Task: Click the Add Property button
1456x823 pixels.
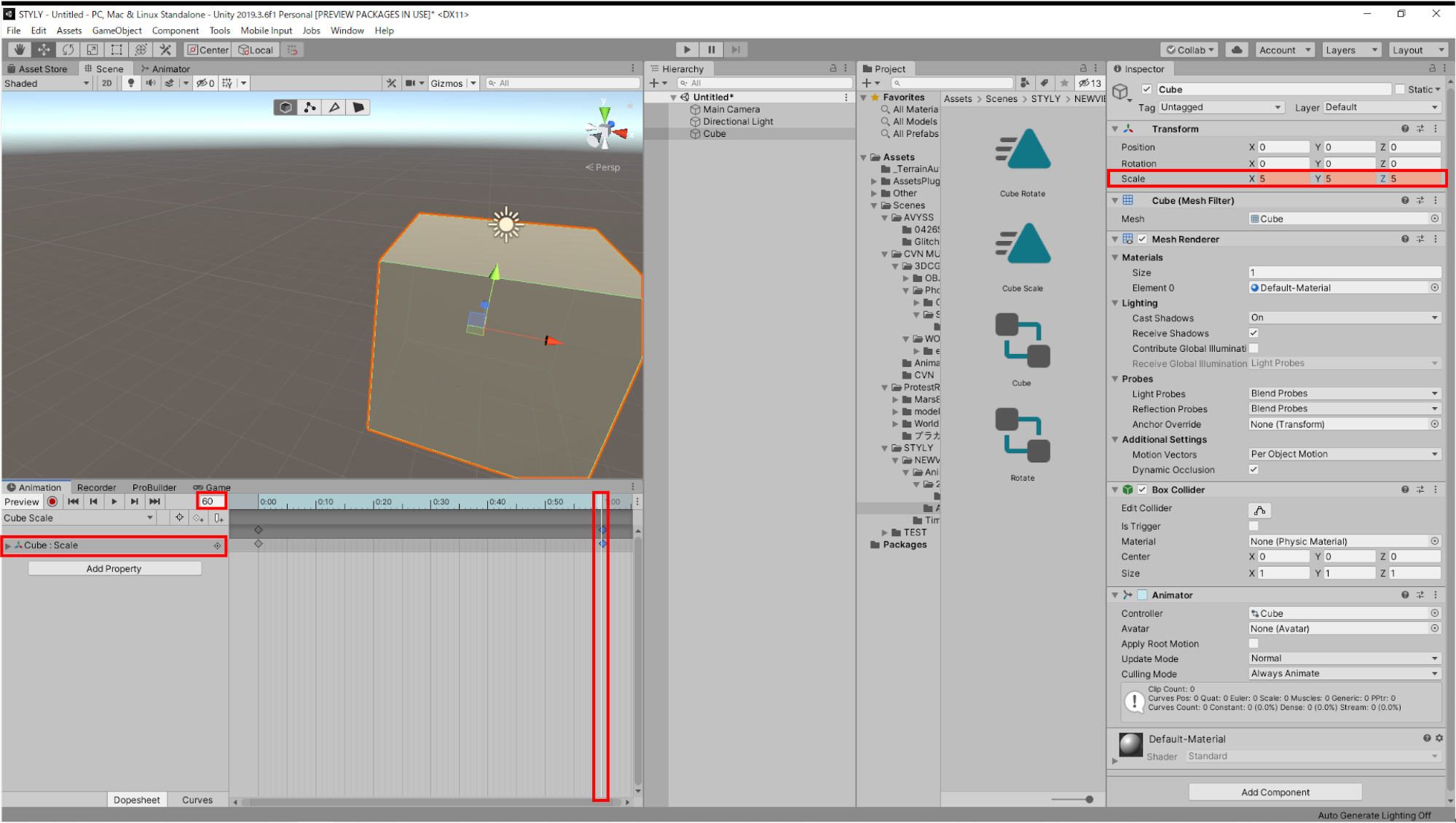Action: click(114, 569)
